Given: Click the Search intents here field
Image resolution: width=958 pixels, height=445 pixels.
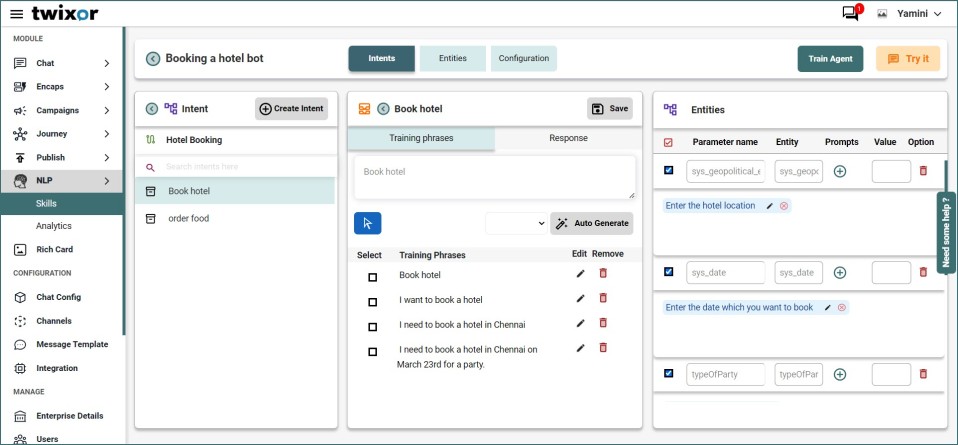Looking at the screenshot, I should pos(240,166).
